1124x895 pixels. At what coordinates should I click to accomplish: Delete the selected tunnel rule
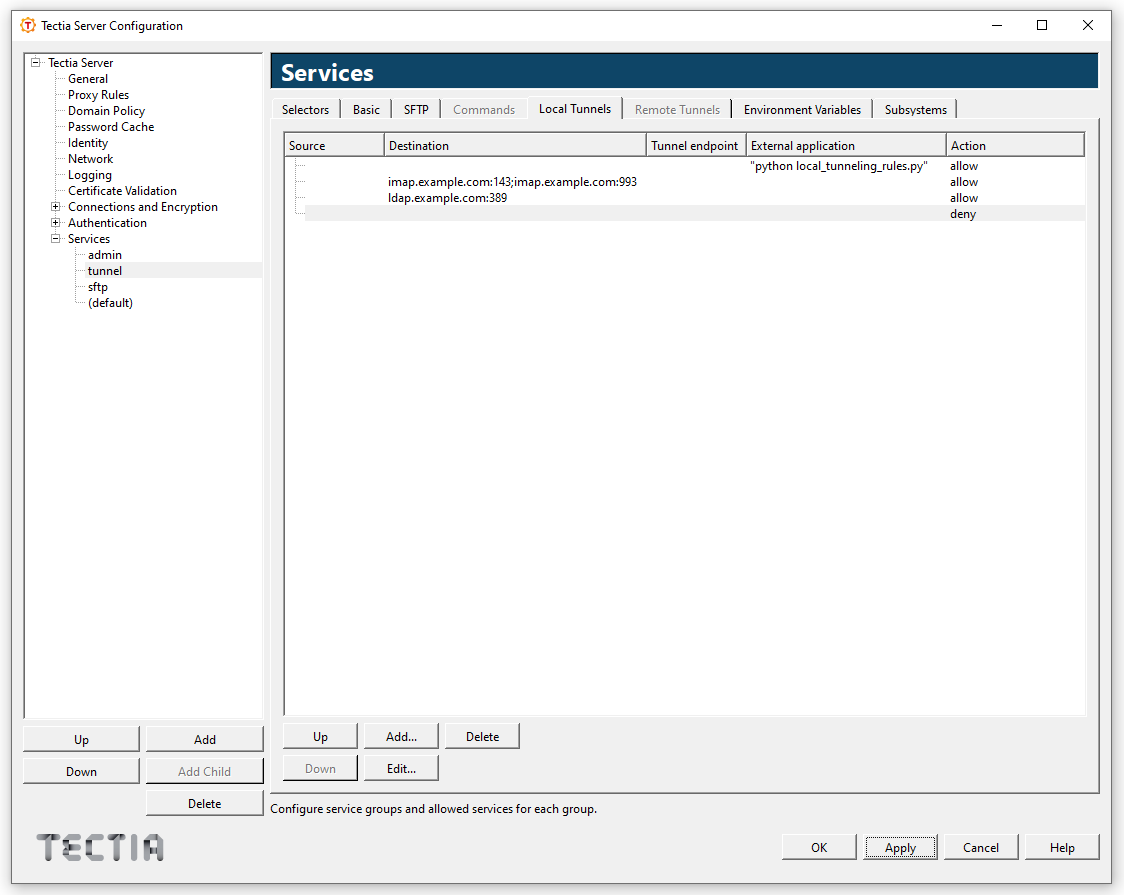point(482,737)
